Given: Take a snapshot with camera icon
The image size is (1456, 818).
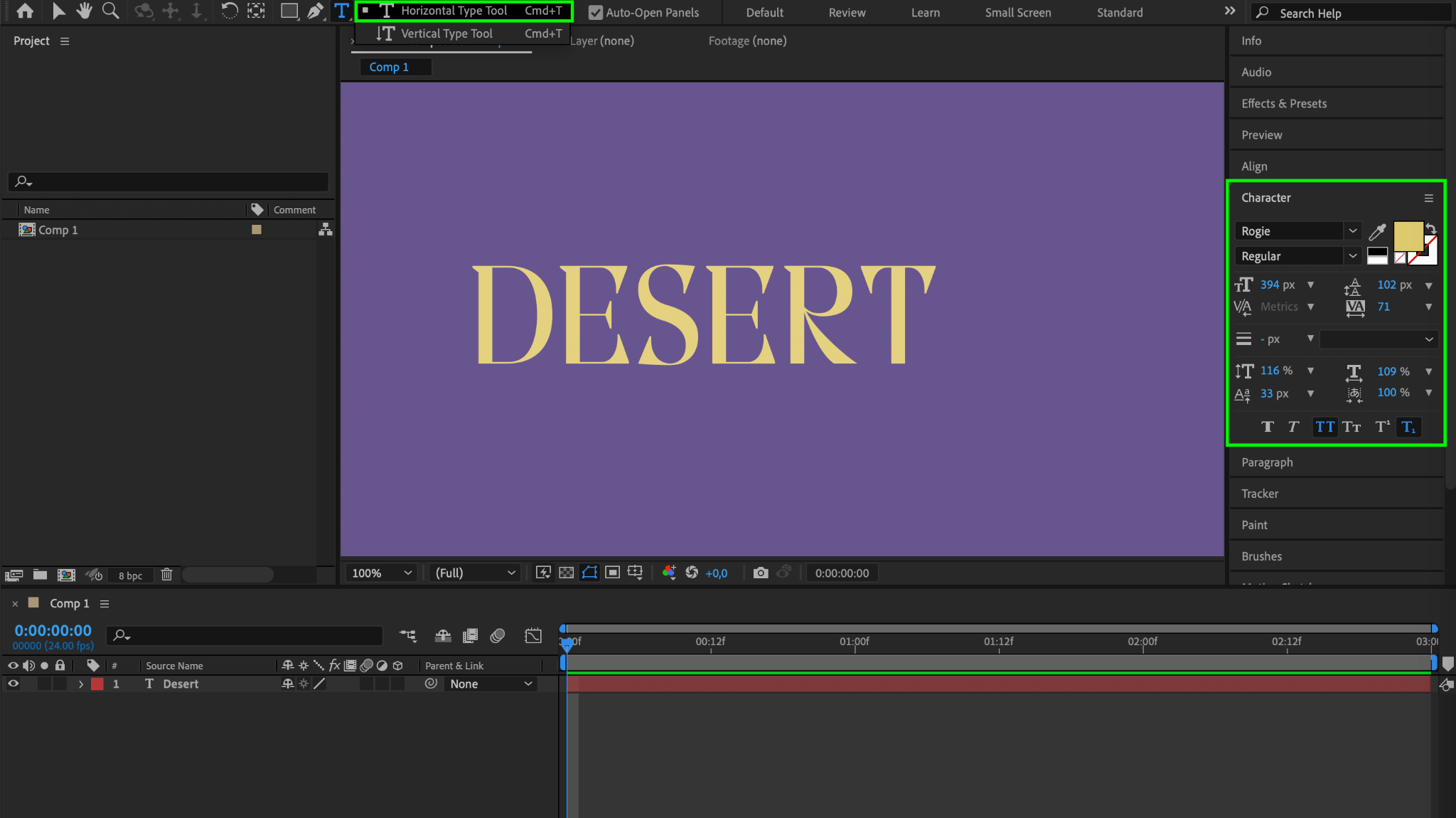Looking at the screenshot, I should 761,573.
